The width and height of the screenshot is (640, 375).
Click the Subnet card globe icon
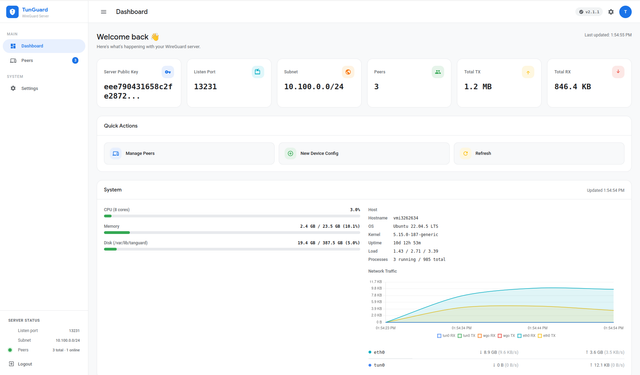point(348,72)
